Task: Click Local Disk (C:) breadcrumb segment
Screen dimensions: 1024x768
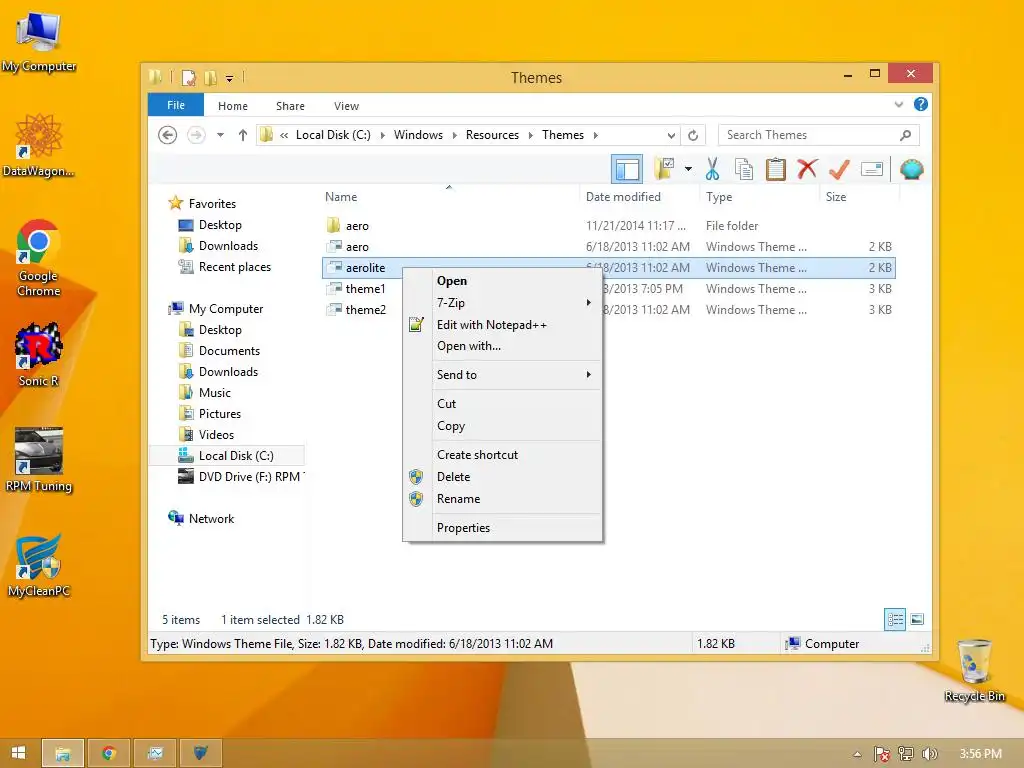Action: click(333, 135)
